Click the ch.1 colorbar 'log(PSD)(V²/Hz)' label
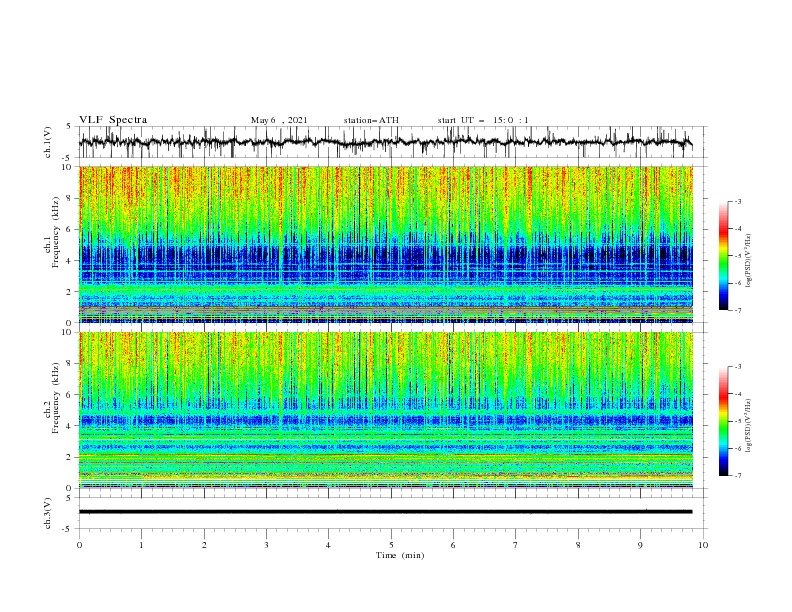Image resolution: width=792 pixels, height=612 pixels. (748, 261)
